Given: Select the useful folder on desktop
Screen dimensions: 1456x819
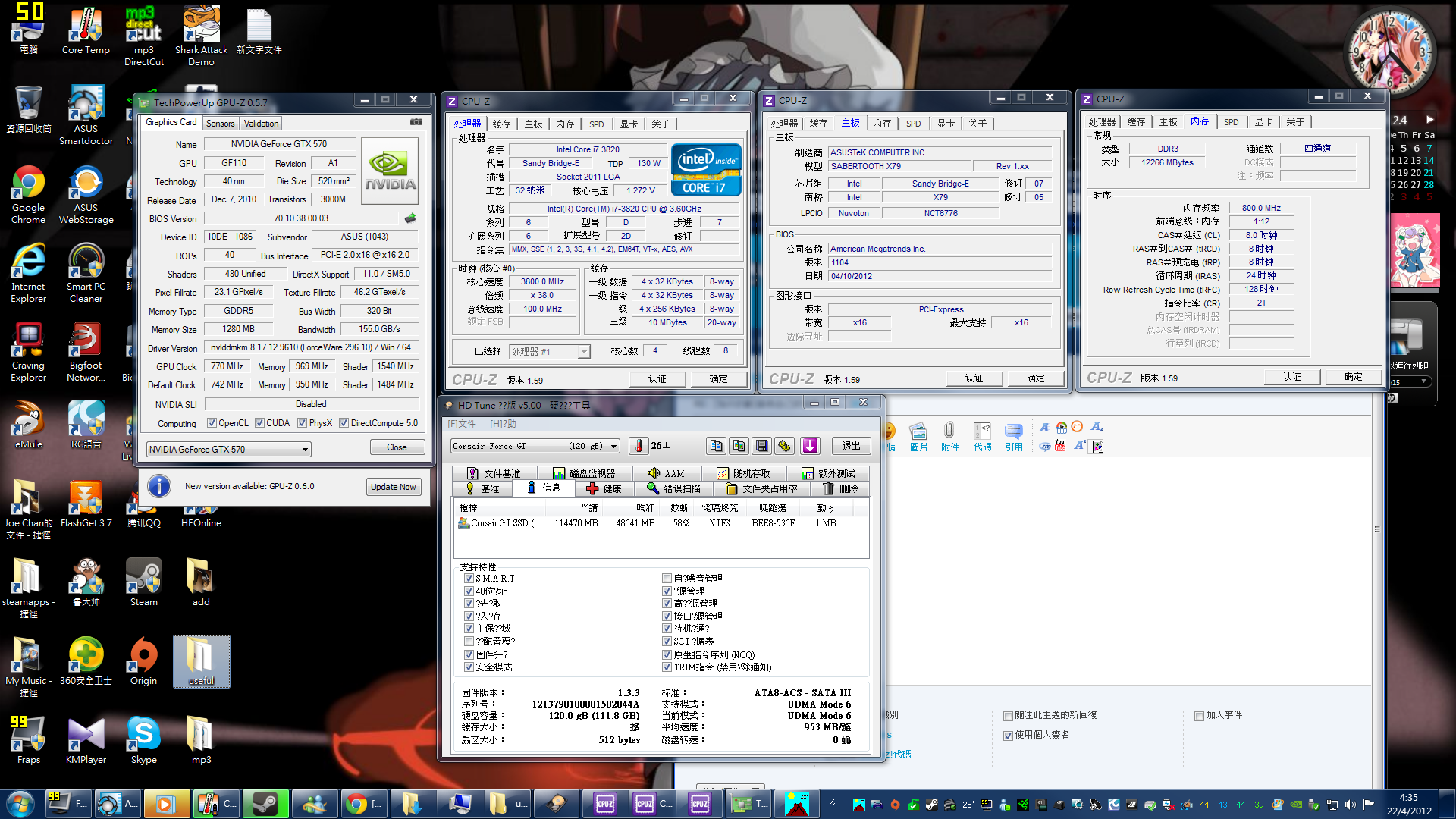Looking at the screenshot, I should point(201,661).
